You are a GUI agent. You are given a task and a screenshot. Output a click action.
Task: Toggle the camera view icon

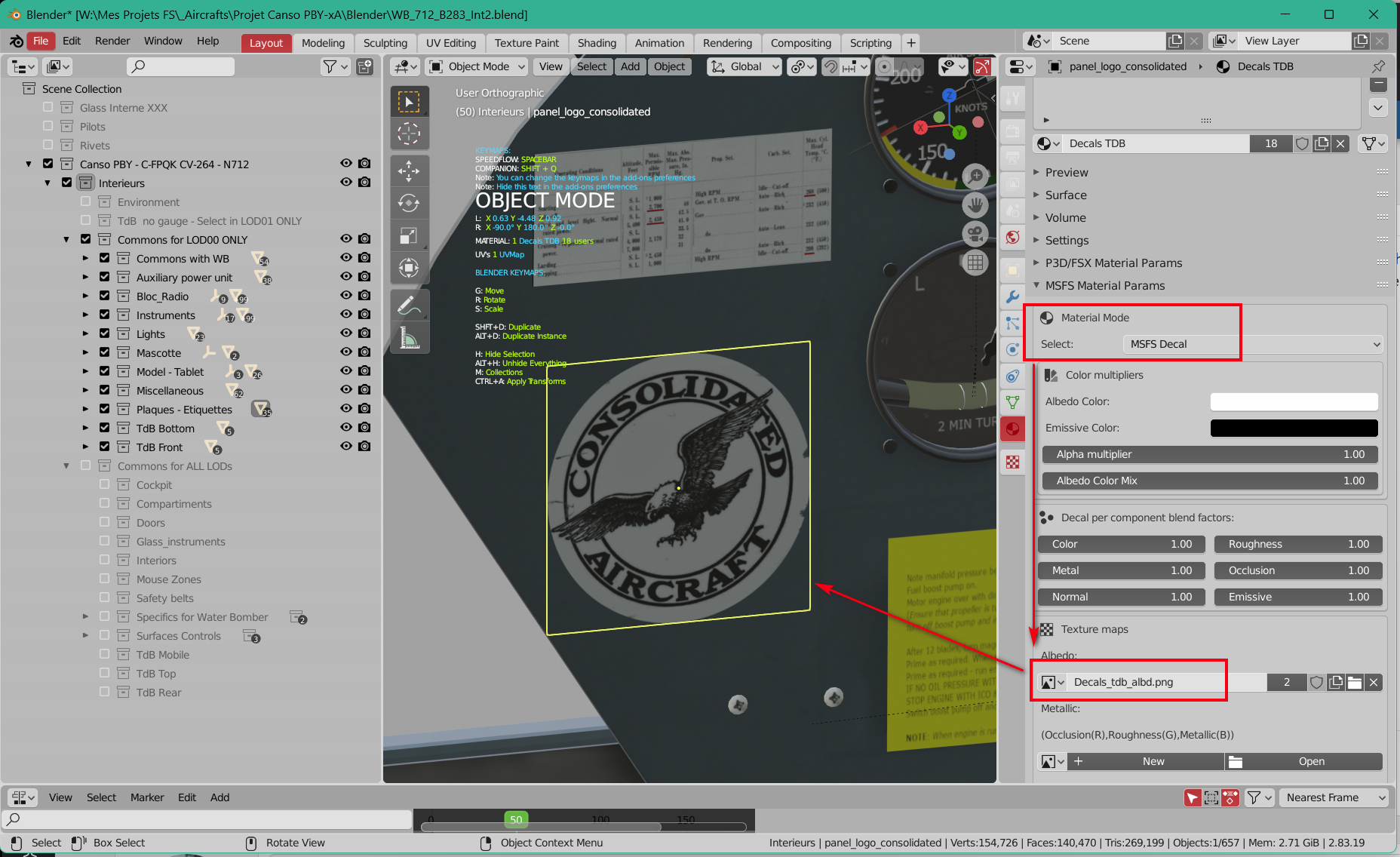tap(975, 233)
